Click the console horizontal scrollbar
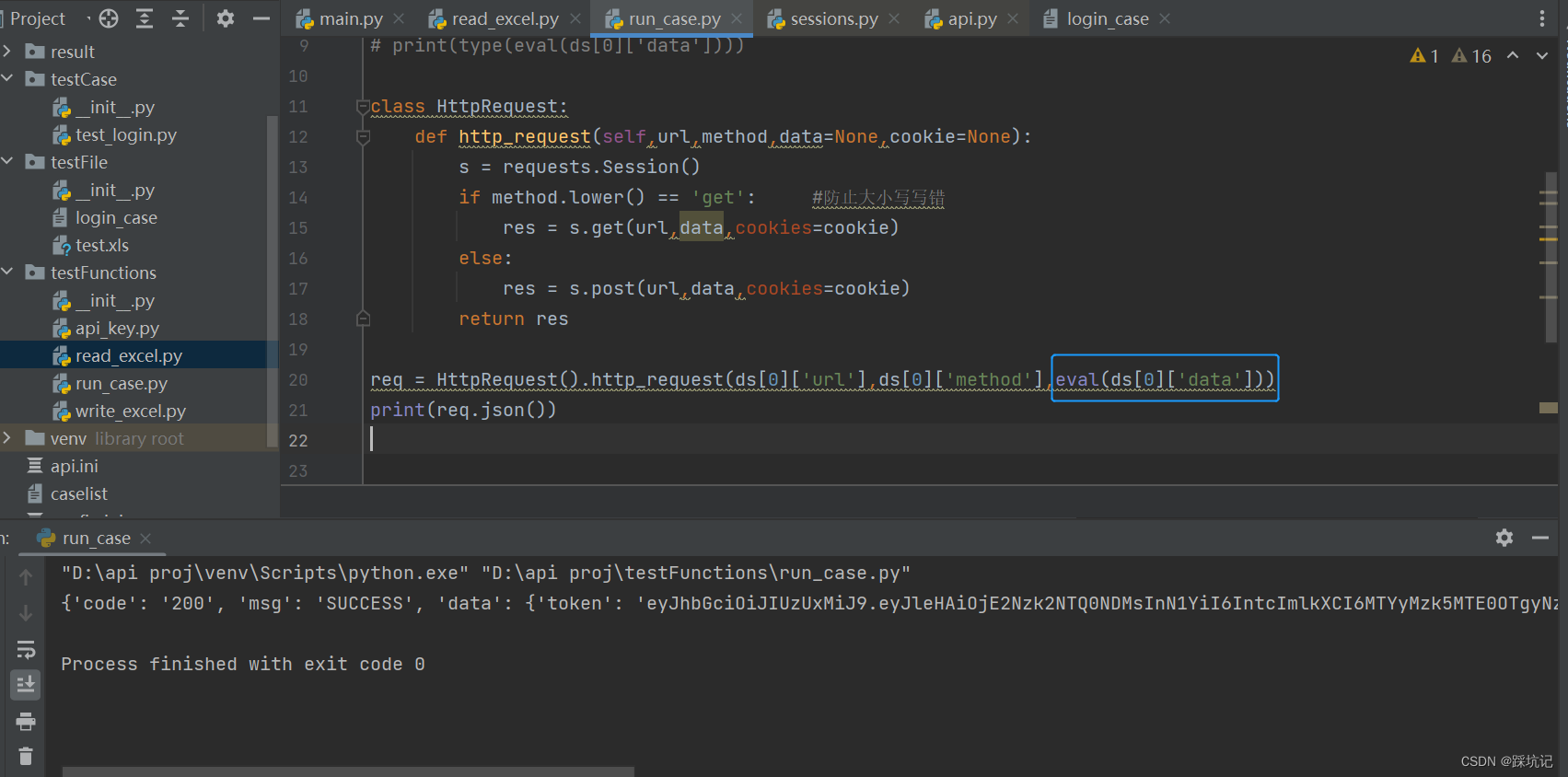This screenshot has height=777, width=1568. (348, 771)
